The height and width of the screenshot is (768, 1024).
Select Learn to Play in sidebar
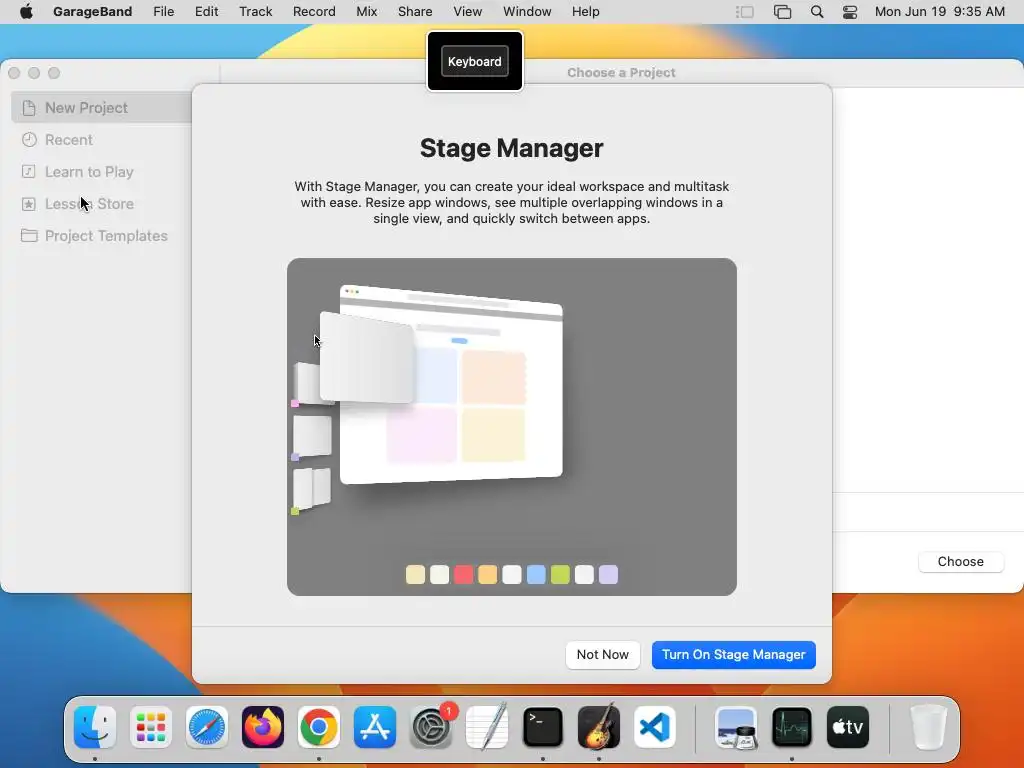point(77,172)
